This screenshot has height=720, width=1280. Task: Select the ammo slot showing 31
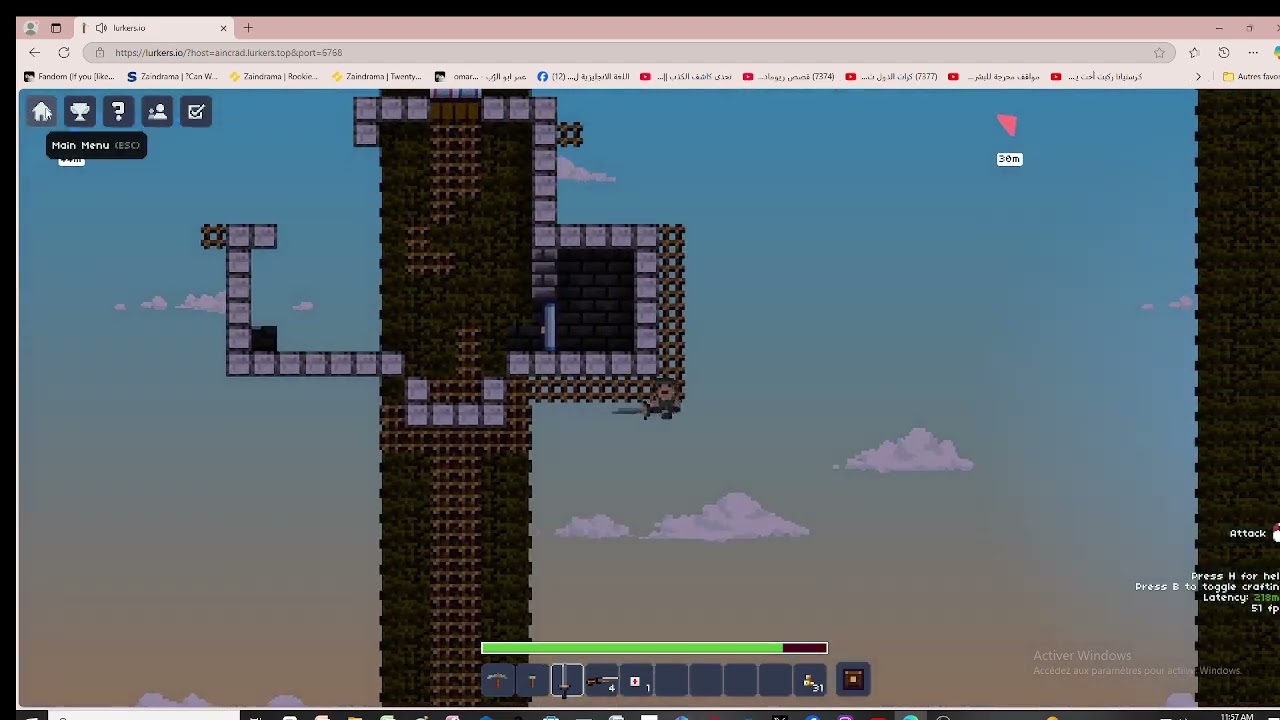pyautogui.click(x=811, y=681)
